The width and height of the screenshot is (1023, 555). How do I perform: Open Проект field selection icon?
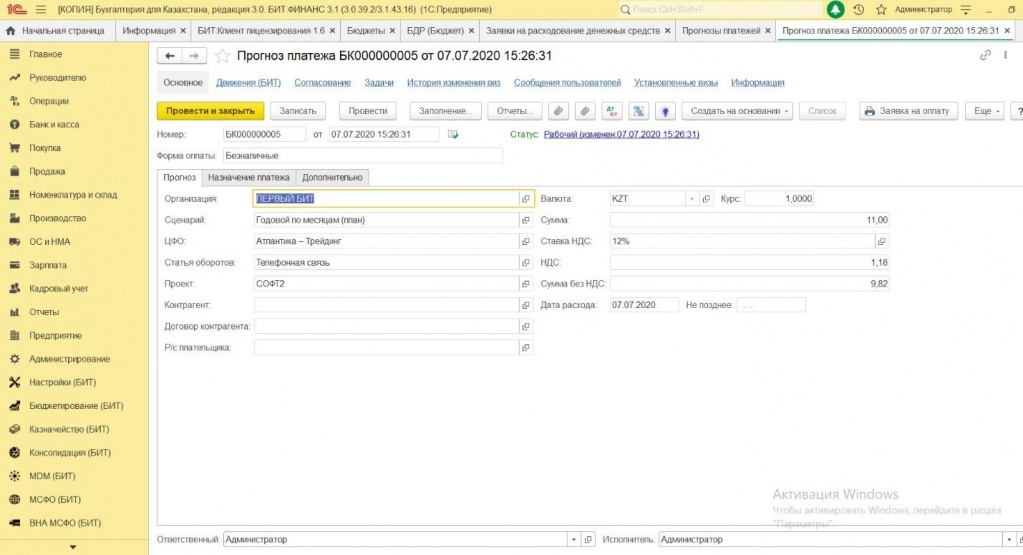pos(525,284)
